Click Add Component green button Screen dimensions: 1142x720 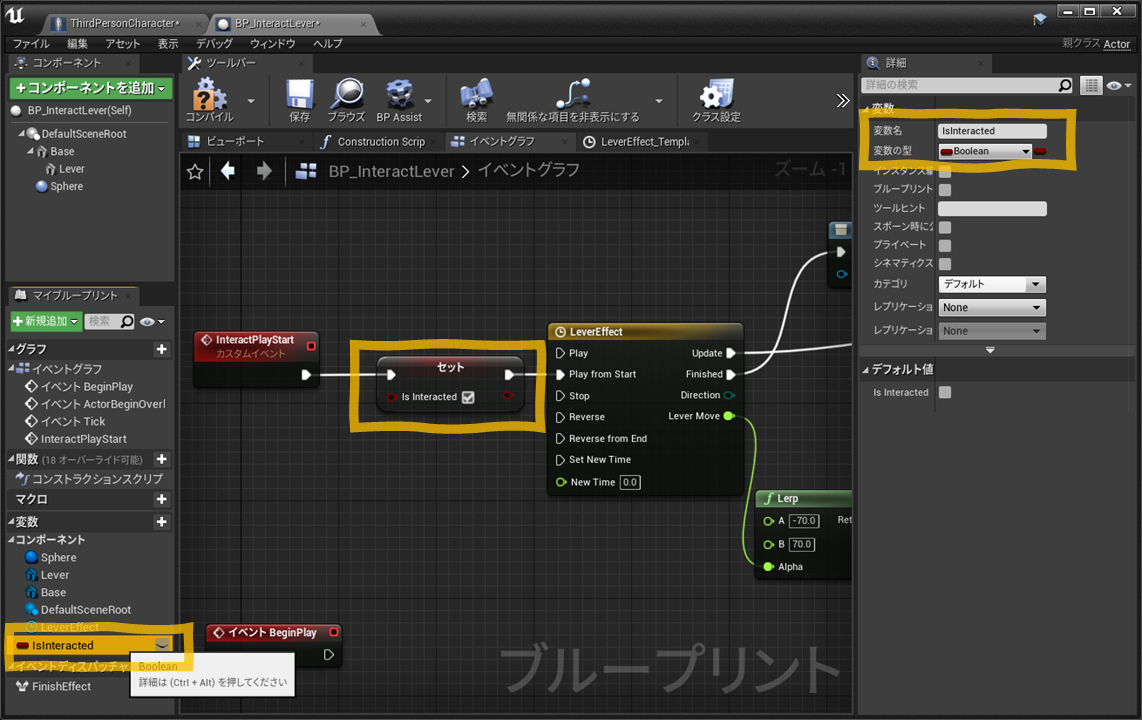click(x=91, y=88)
